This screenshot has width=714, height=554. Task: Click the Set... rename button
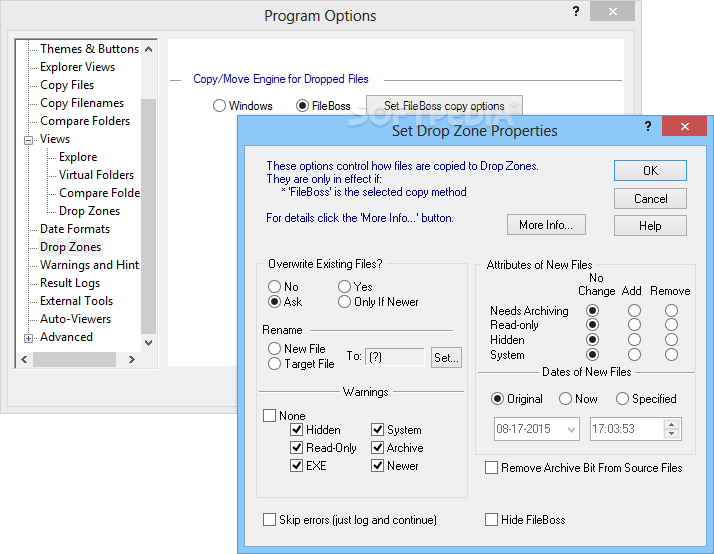[446, 357]
